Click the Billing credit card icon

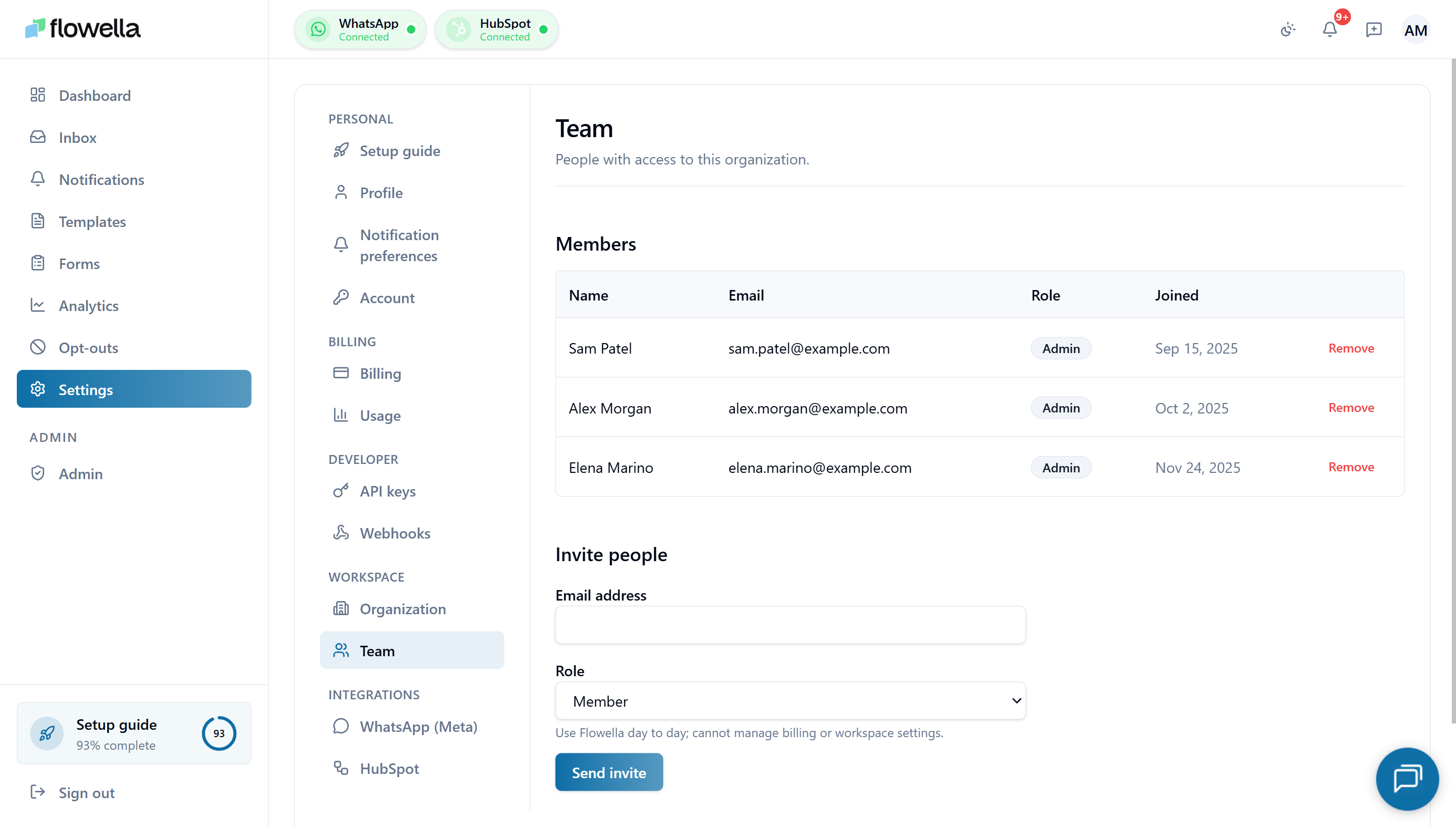340,373
